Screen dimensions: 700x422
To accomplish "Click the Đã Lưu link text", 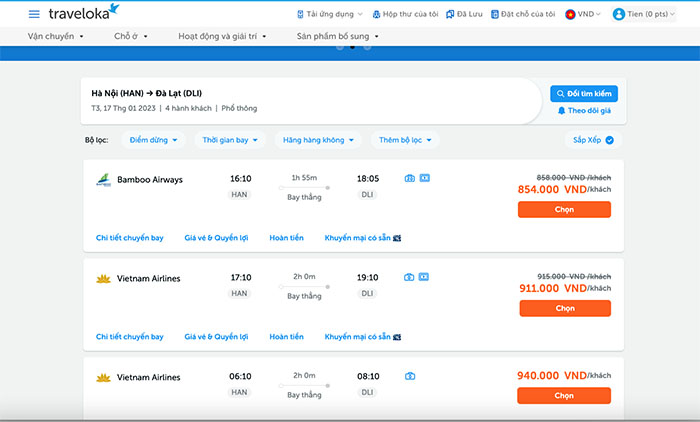I will click(470, 14).
